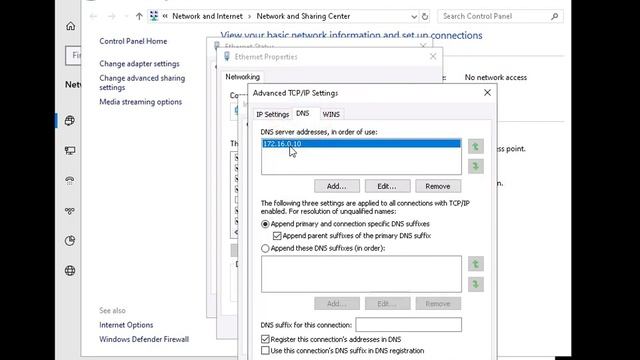Move DNS suffix up in suffix list

[x=476, y=264]
